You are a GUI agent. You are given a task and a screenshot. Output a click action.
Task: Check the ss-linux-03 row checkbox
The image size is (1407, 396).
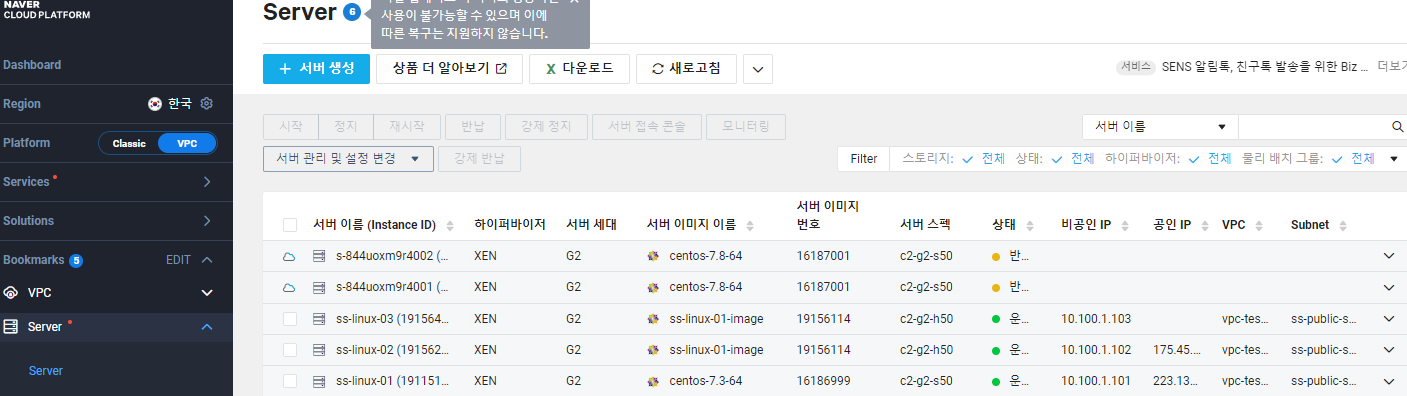pyautogui.click(x=290, y=319)
